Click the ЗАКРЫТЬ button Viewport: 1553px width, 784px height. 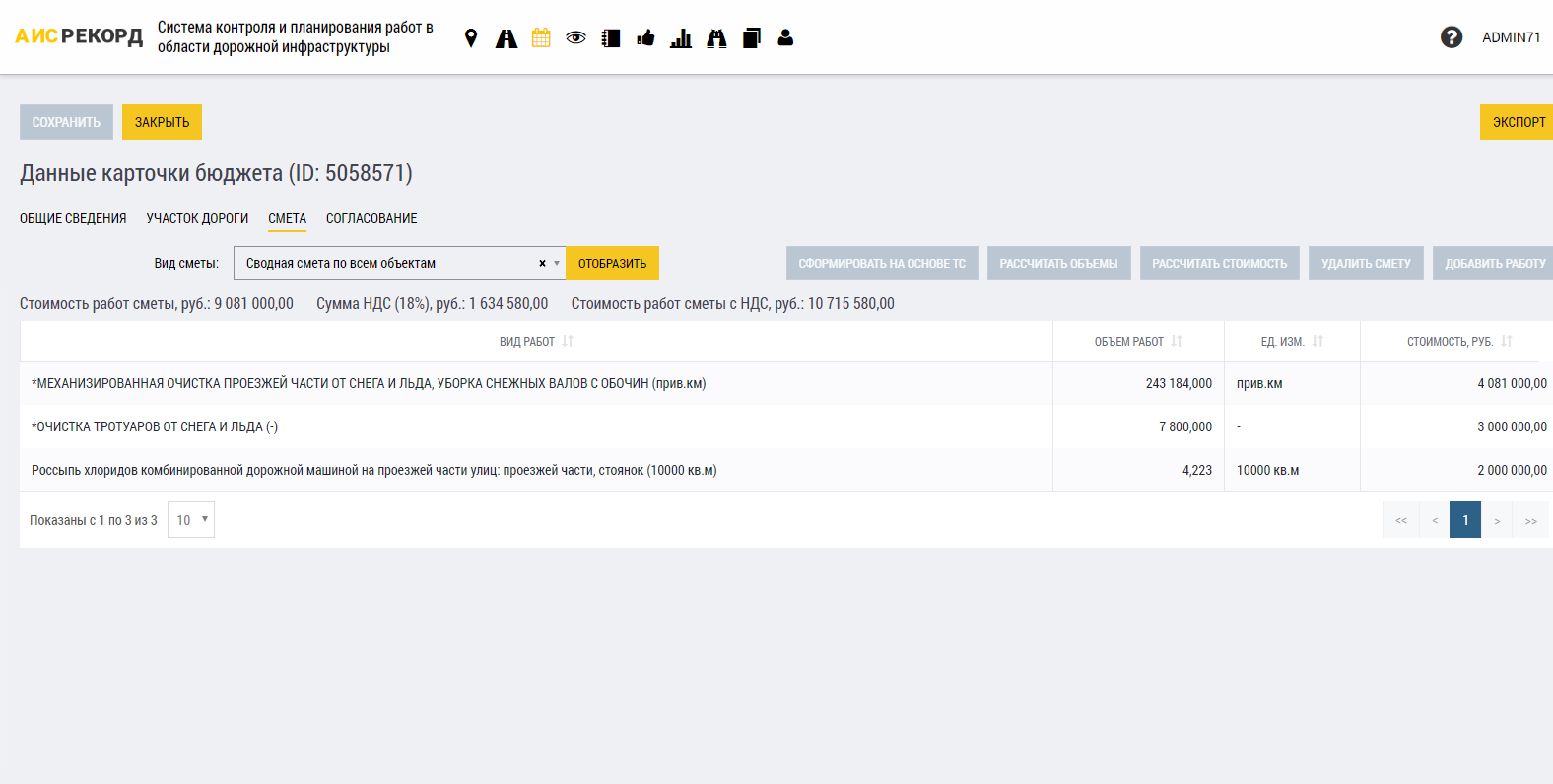[162, 122]
